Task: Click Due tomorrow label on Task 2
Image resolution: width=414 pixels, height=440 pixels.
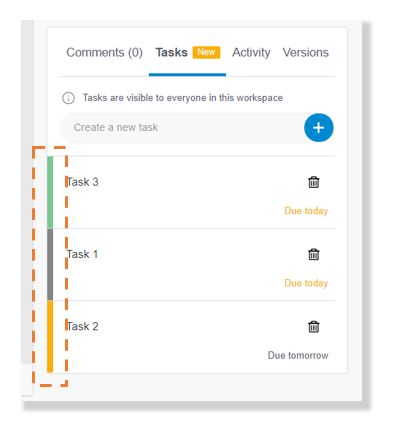Action: [298, 355]
